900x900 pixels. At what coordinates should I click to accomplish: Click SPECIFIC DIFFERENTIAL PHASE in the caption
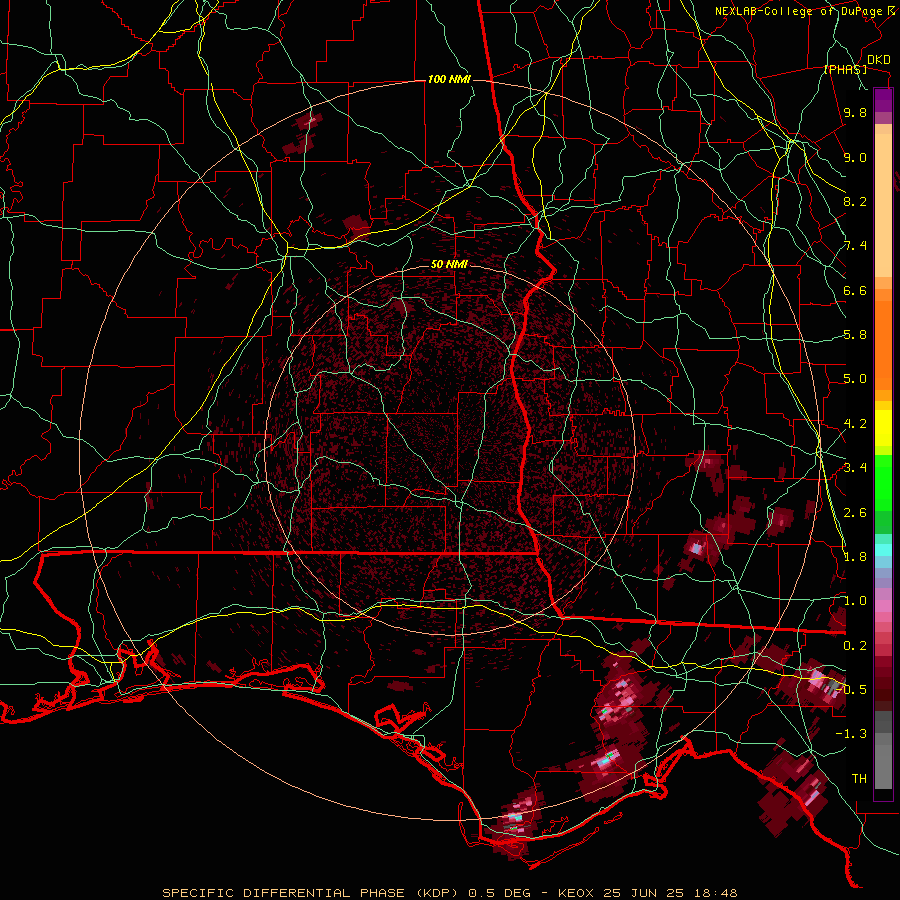pyautogui.click(x=284, y=893)
